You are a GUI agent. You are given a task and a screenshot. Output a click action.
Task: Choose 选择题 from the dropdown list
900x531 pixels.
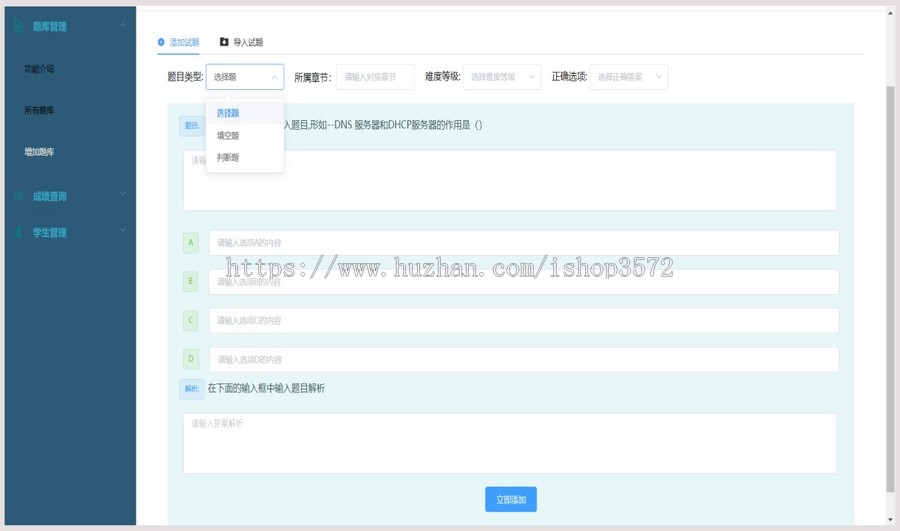[x=245, y=113]
